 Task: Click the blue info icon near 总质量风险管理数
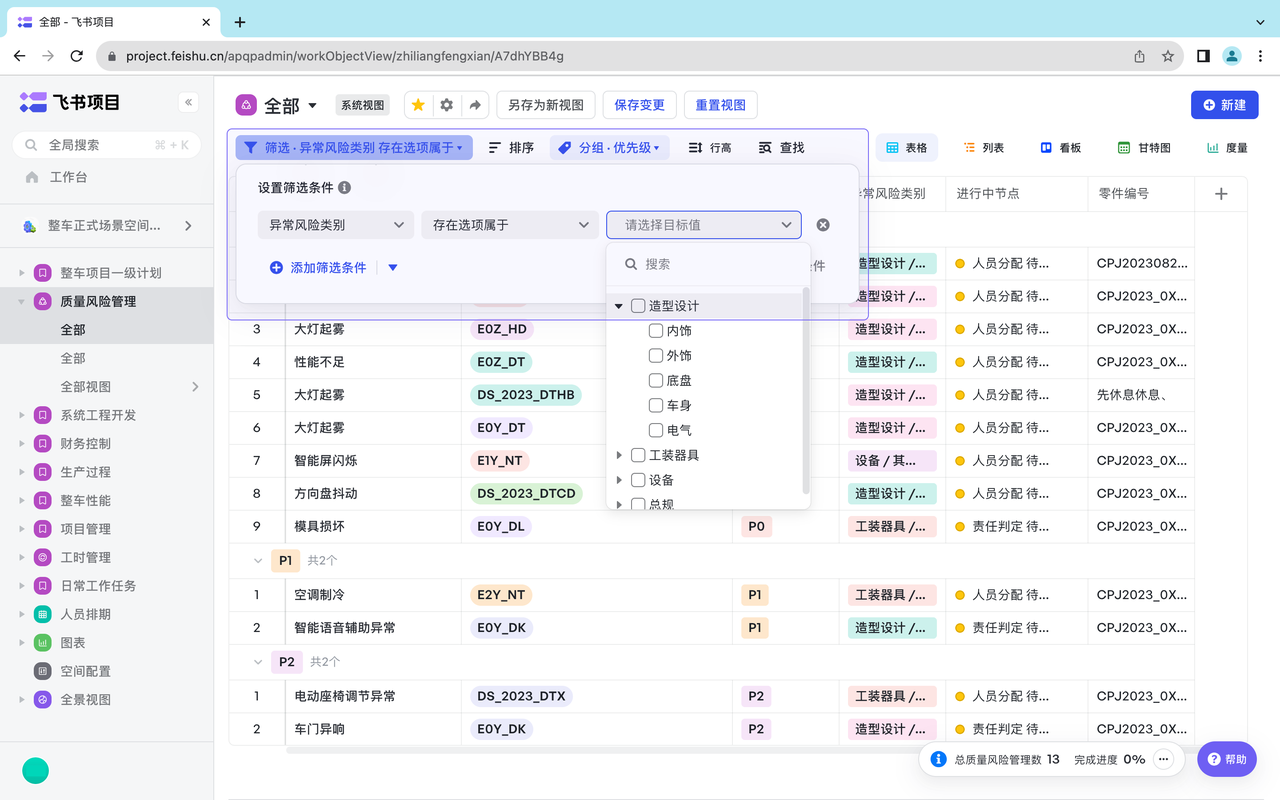938,760
